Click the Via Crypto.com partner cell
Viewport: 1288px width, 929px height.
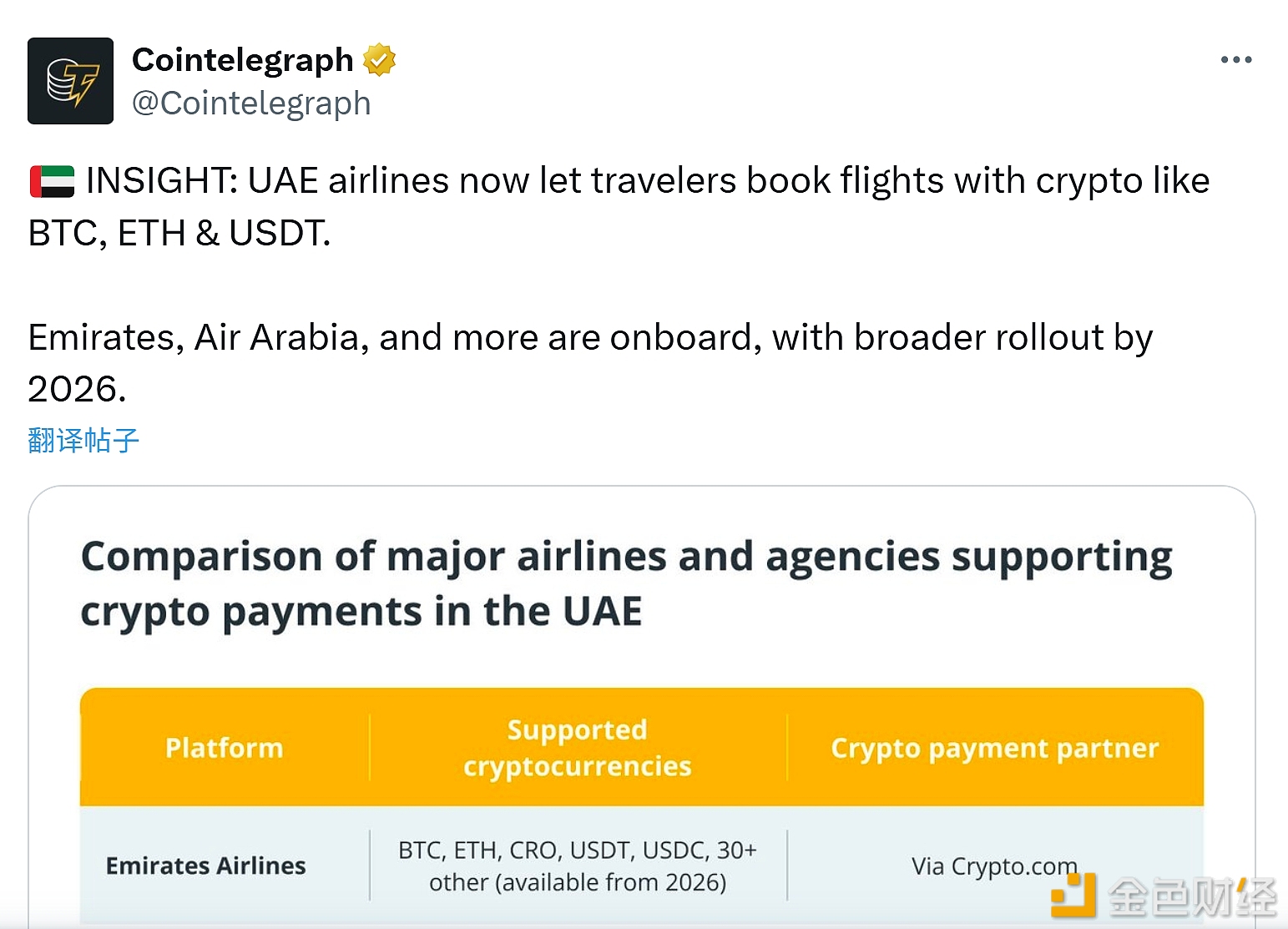(x=993, y=866)
